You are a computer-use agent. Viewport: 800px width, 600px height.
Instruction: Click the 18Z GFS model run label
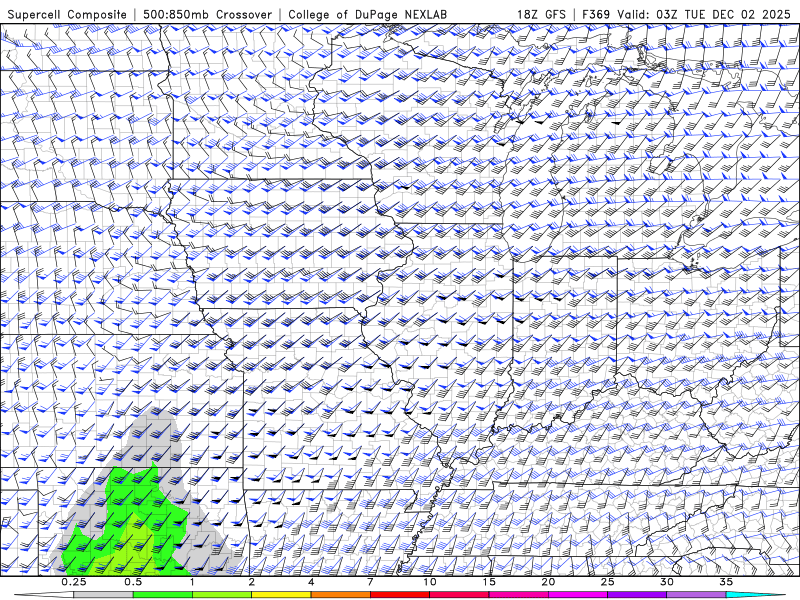(541, 14)
